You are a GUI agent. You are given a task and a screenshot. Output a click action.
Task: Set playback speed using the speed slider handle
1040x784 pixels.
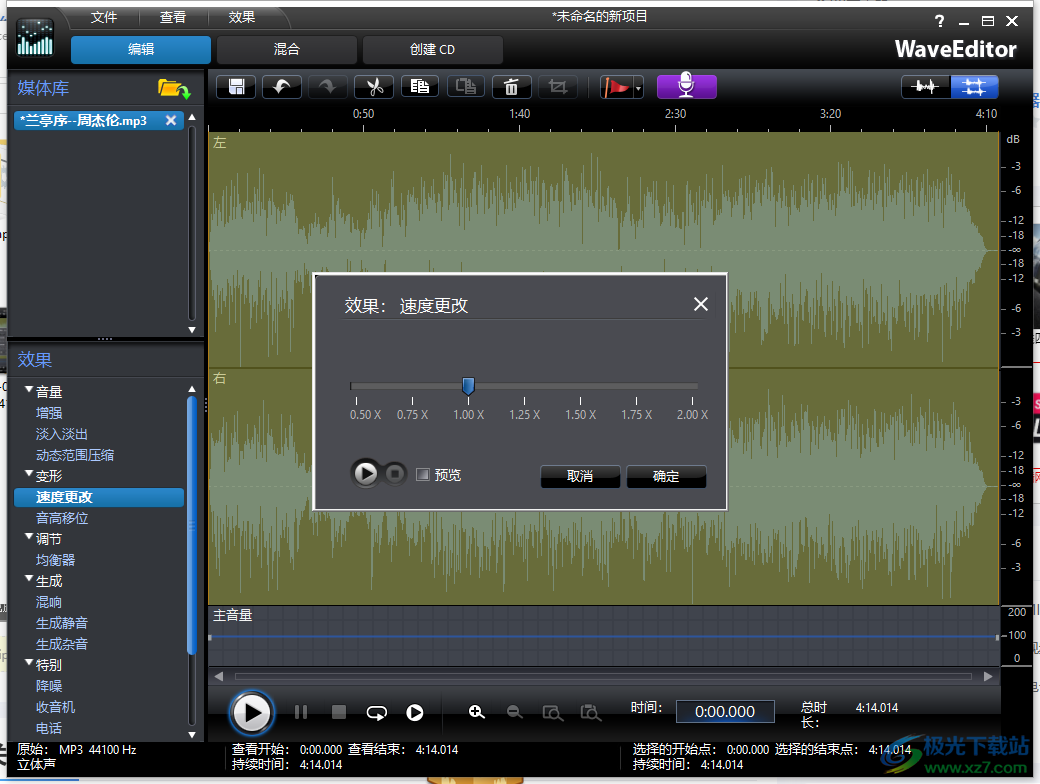[x=468, y=386]
